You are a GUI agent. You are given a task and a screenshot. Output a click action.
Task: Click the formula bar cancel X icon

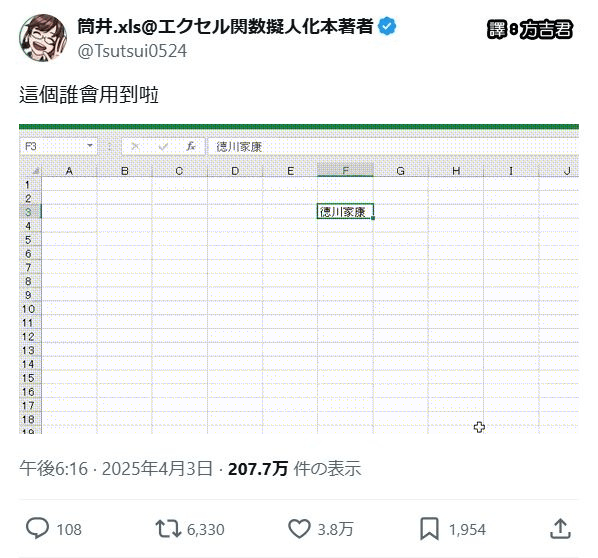135,146
